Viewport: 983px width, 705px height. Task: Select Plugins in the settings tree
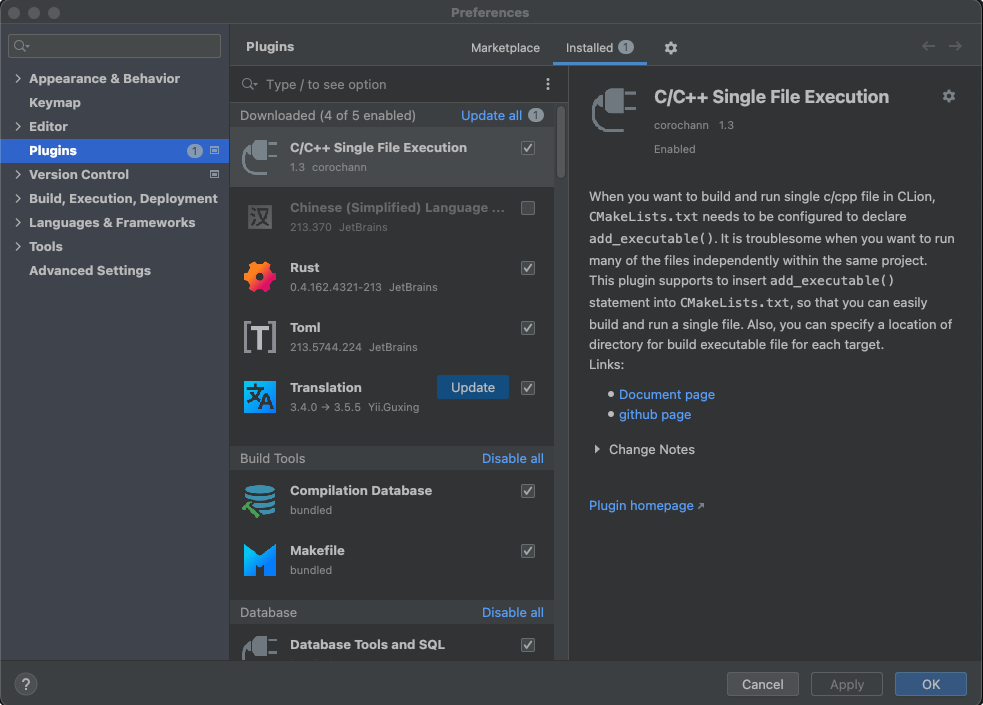click(115, 150)
